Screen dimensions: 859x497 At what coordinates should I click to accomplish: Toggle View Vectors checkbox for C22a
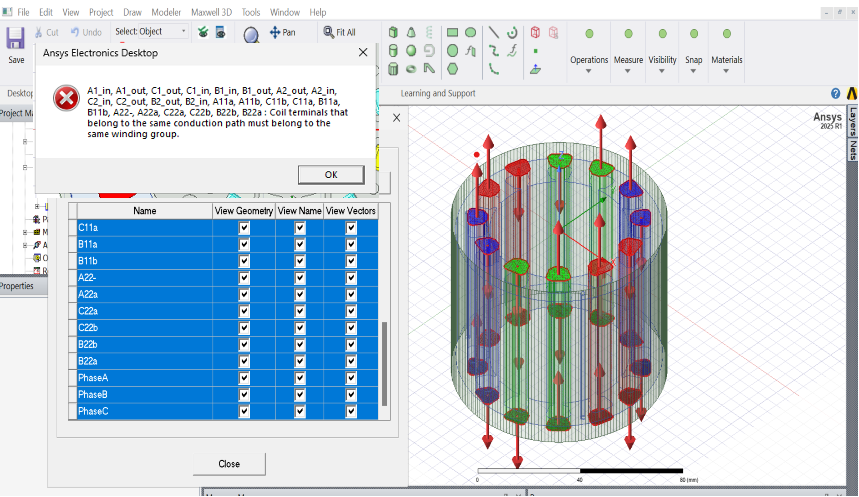(x=351, y=311)
